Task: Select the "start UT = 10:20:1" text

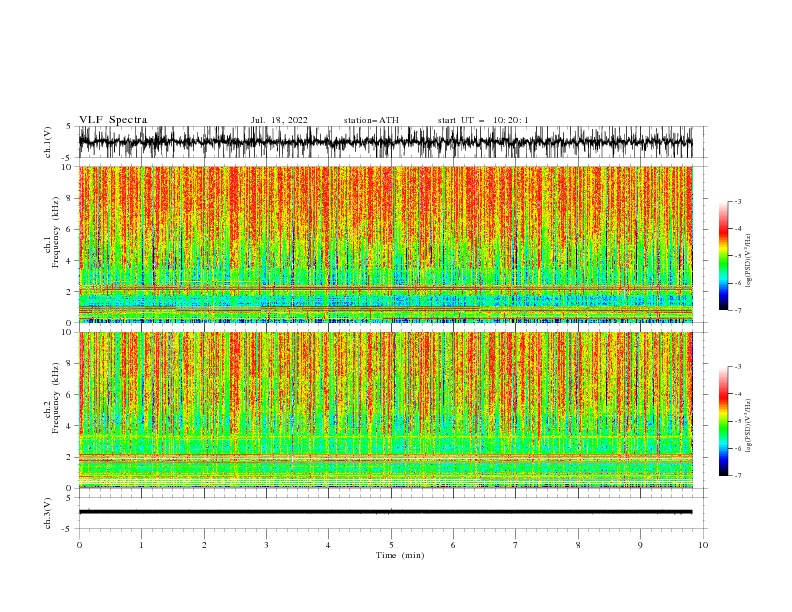Action: (483, 120)
